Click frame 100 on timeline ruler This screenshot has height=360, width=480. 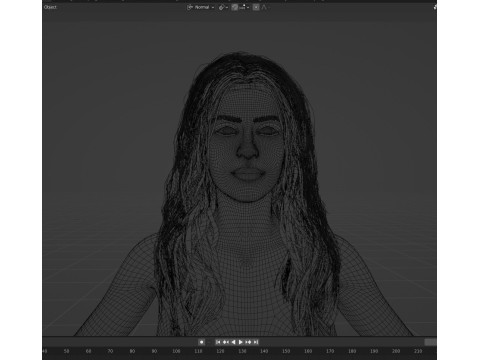(176, 351)
